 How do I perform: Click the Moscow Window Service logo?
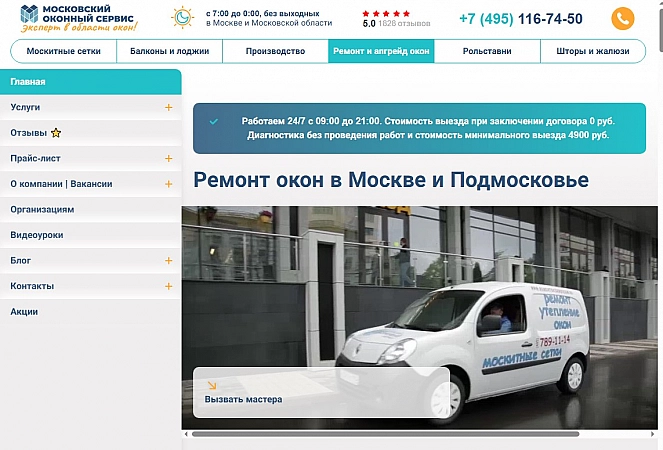pos(79,19)
